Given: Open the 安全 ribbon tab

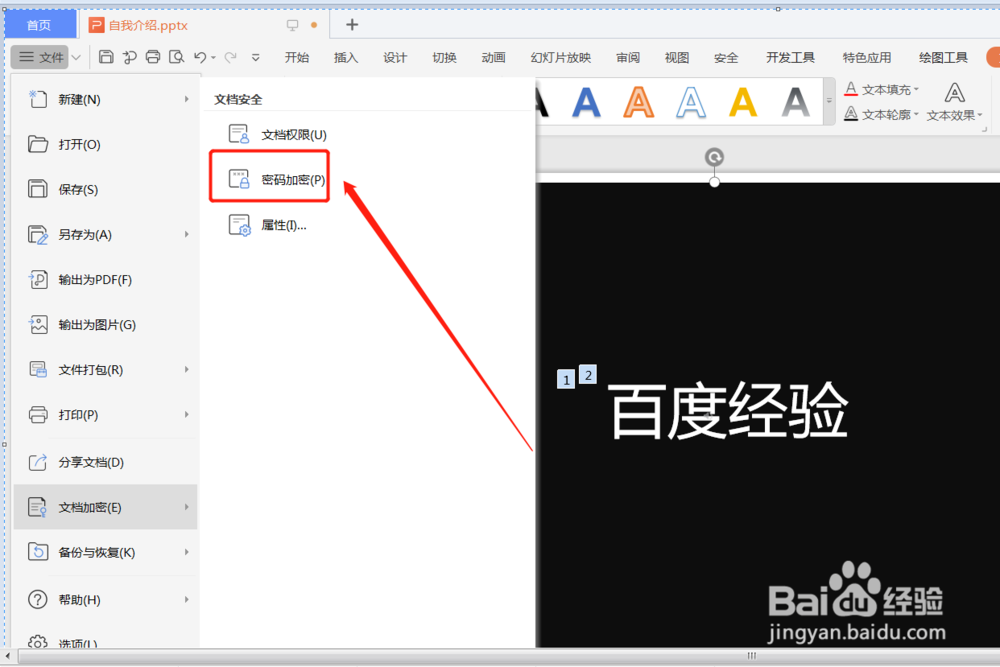Looking at the screenshot, I should click(726, 57).
